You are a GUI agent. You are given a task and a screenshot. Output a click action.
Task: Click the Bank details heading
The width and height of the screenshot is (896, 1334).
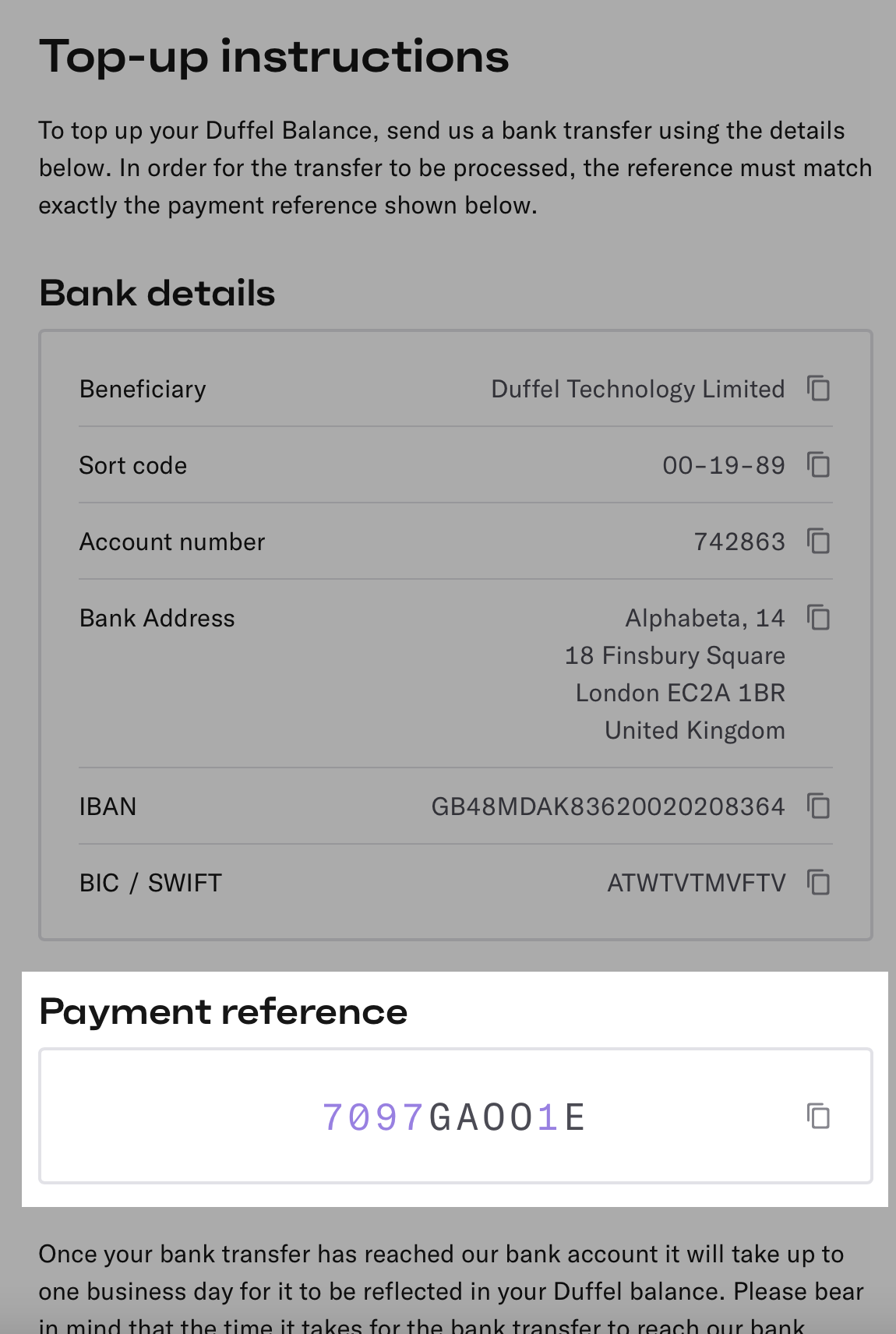pyautogui.click(x=157, y=293)
